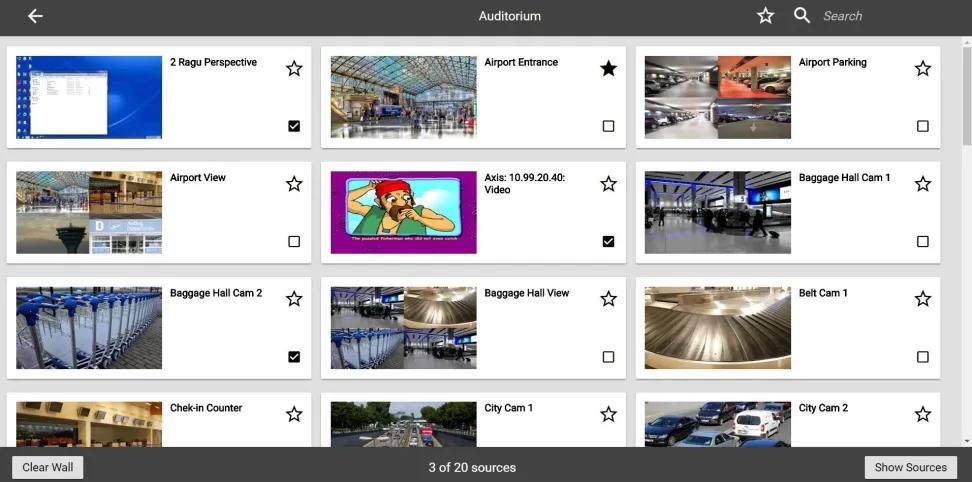The image size is (972, 482).
Task: Select the Airport Entrance source checkbox
Action: 609,126
